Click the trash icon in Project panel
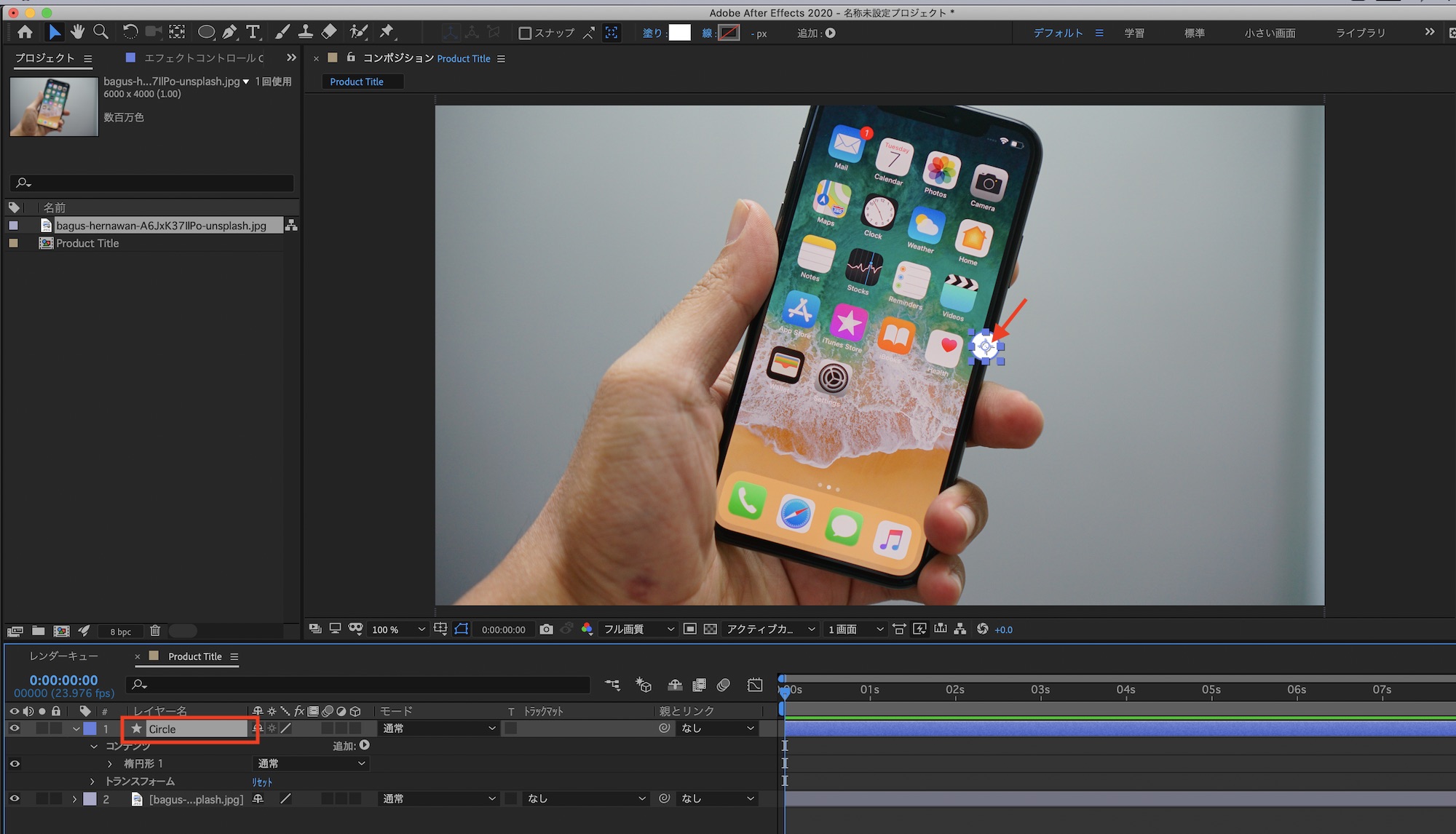 click(154, 631)
